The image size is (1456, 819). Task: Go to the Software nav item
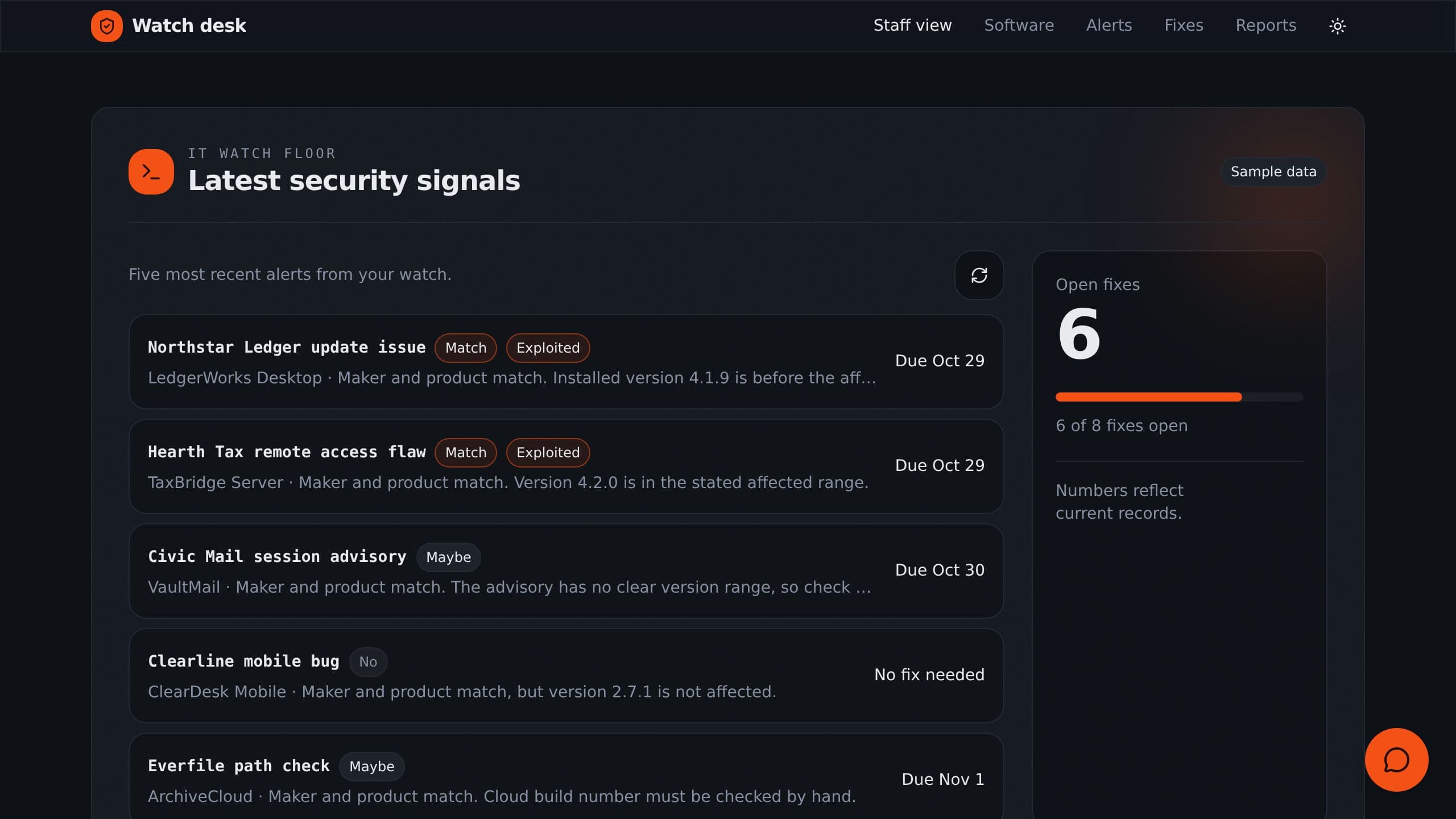[1019, 26]
